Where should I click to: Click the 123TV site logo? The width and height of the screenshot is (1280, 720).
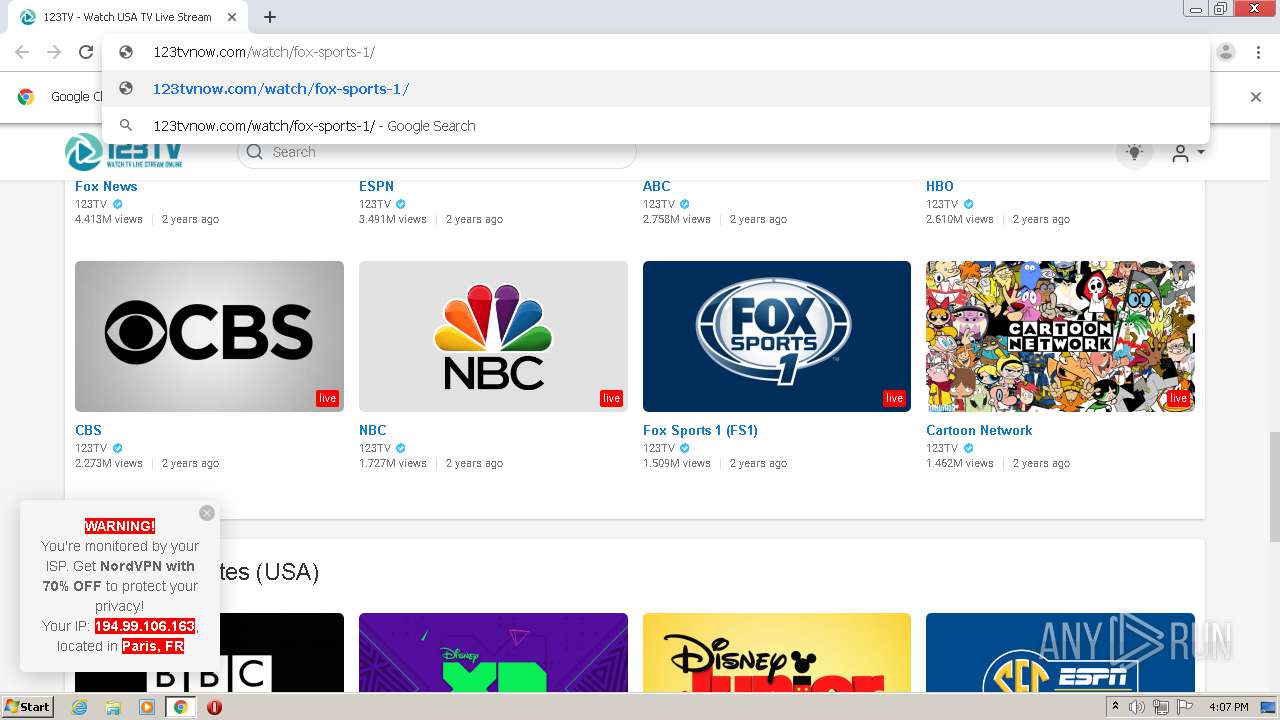(124, 151)
